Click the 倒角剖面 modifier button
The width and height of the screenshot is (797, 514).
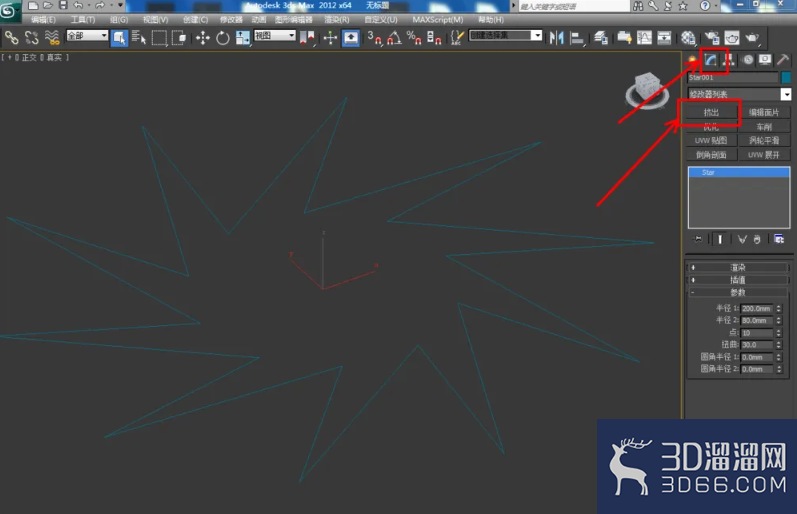[x=711, y=155]
